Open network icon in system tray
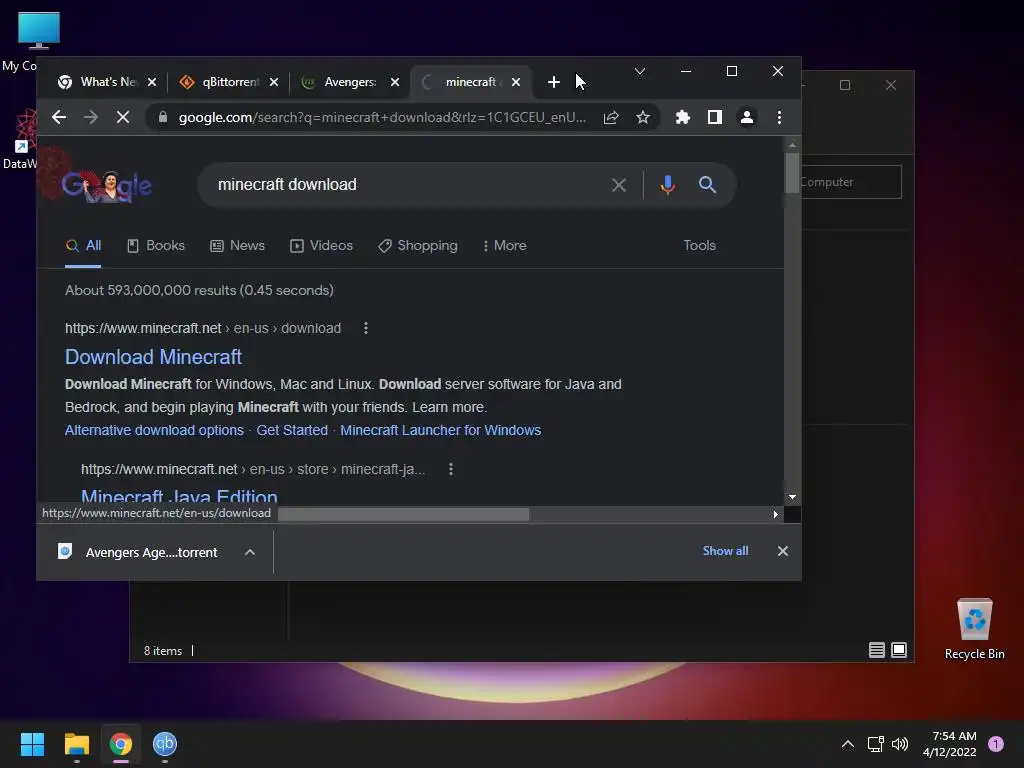The height and width of the screenshot is (768, 1024). (875, 744)
